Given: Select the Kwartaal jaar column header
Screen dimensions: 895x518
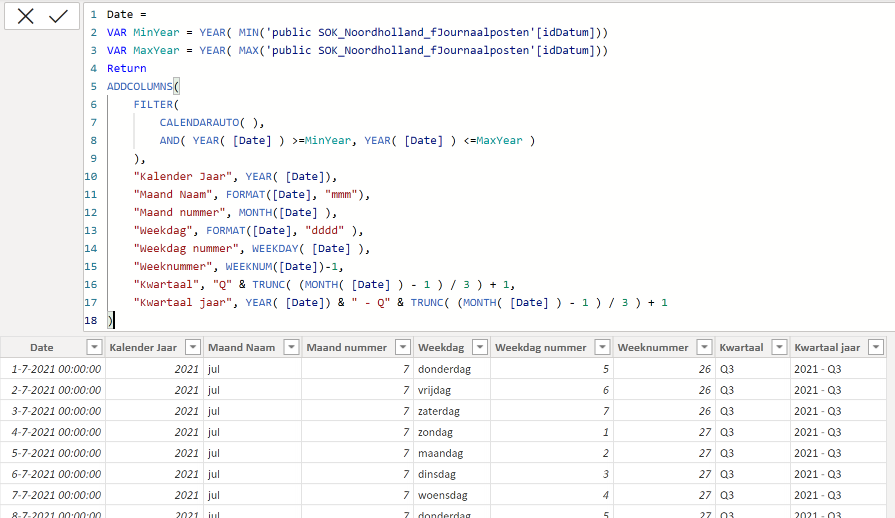Looking at the screenshot, I should (827, 347).
